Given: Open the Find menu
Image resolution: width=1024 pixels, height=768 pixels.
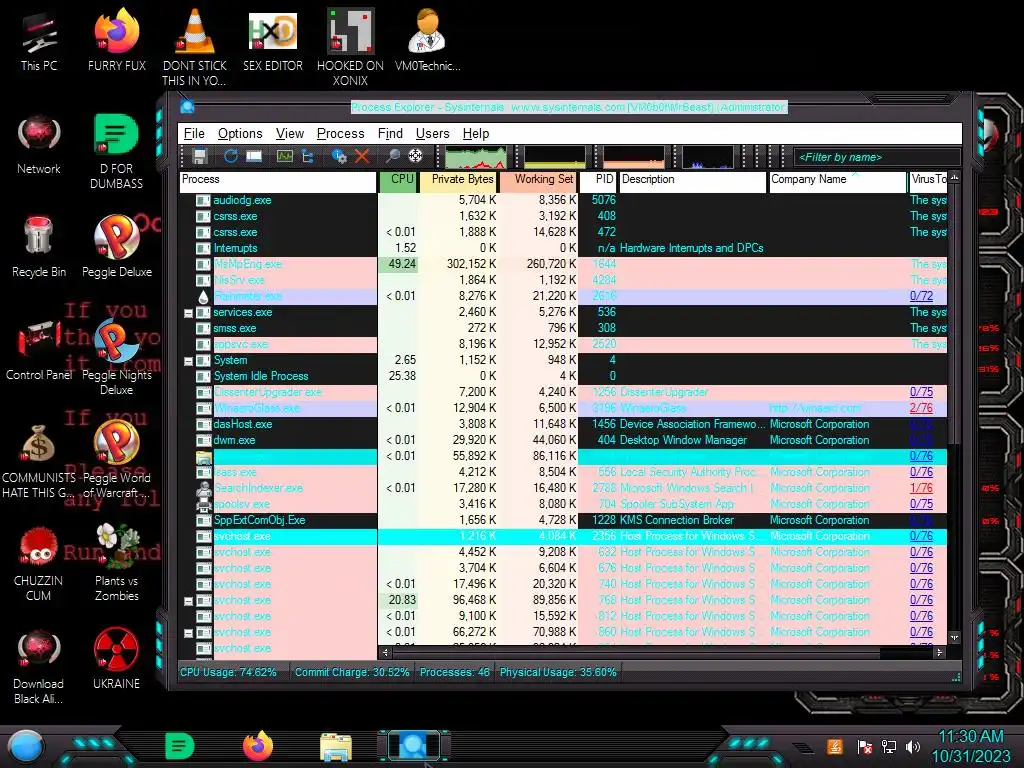Looking at the screenshot, I should 390,133.
